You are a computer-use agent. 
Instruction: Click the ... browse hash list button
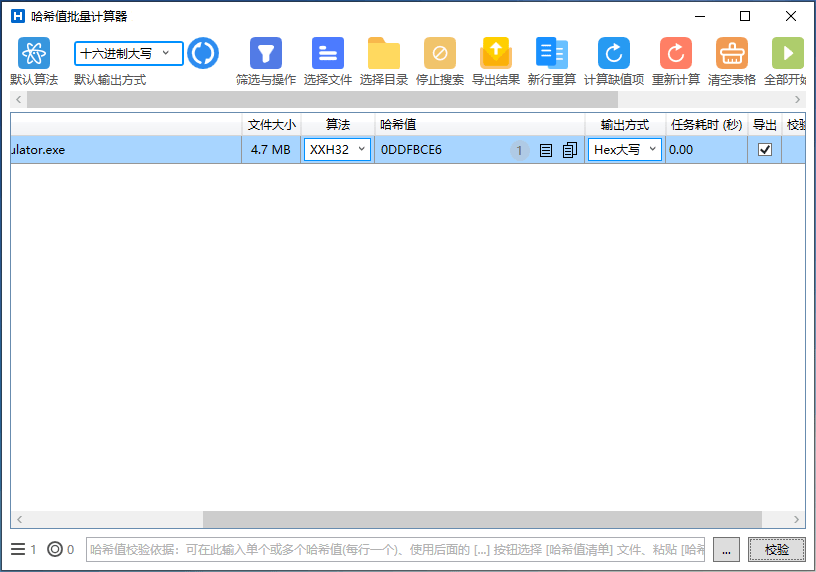(727, 549)
